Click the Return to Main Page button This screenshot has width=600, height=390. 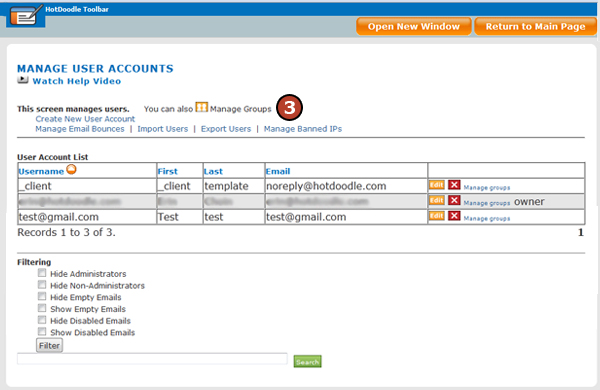(535, 26)
